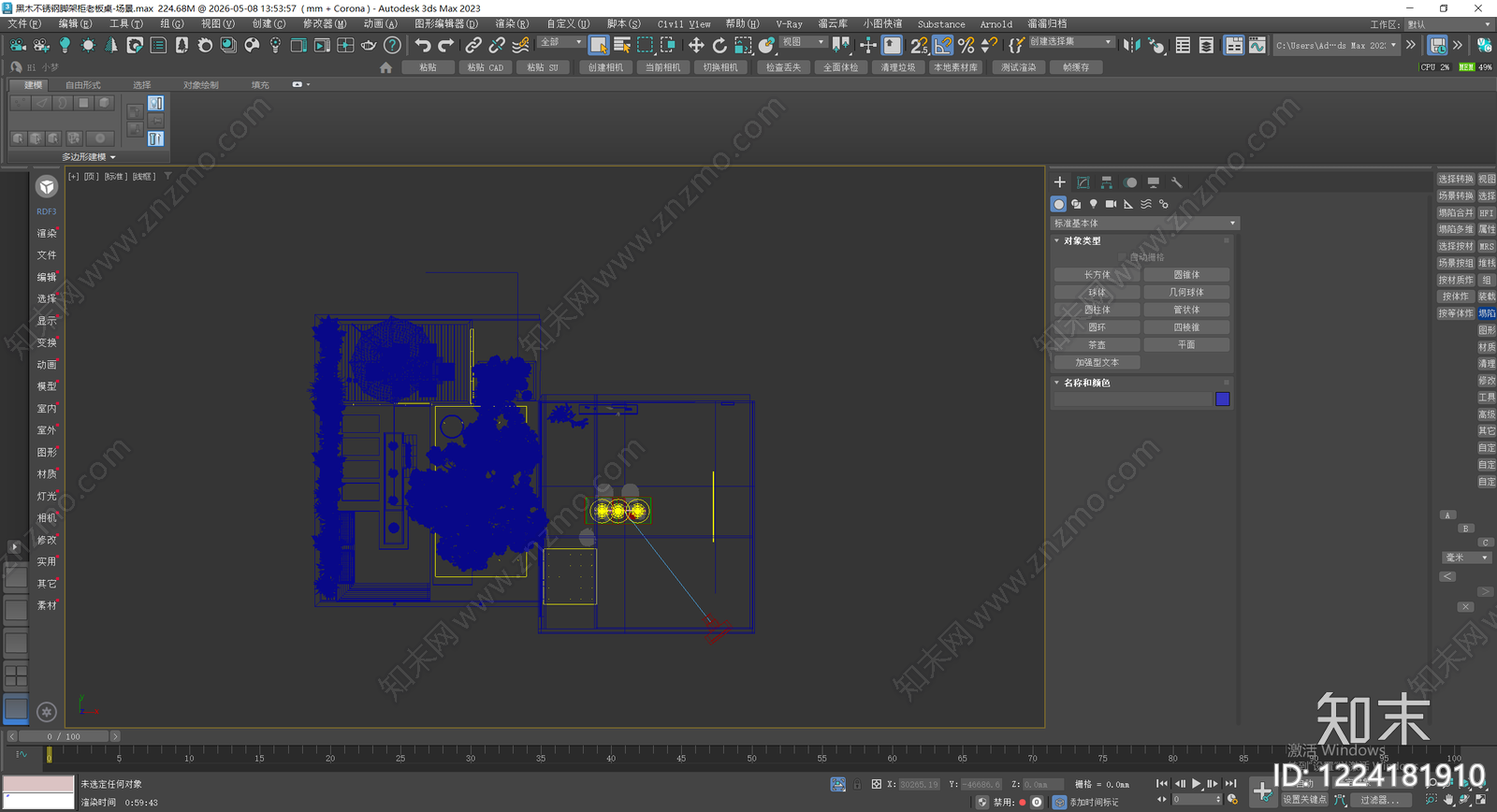
Task: Click the X coordinate field
Action: 919,784
